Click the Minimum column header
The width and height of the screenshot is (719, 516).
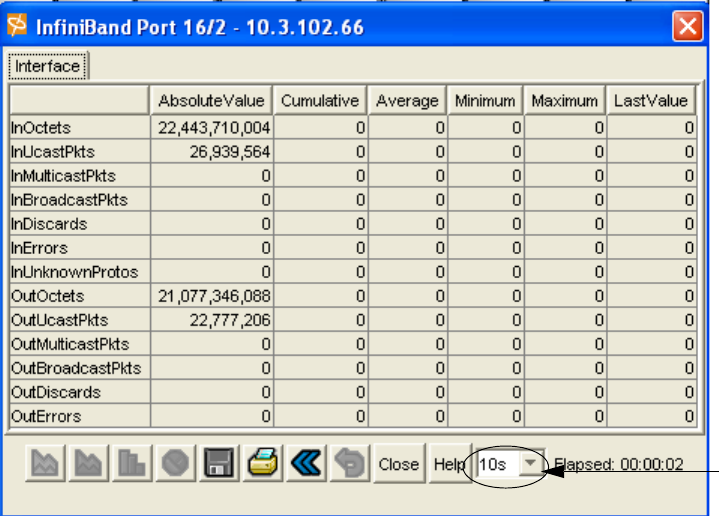click(x=485, y=100)
